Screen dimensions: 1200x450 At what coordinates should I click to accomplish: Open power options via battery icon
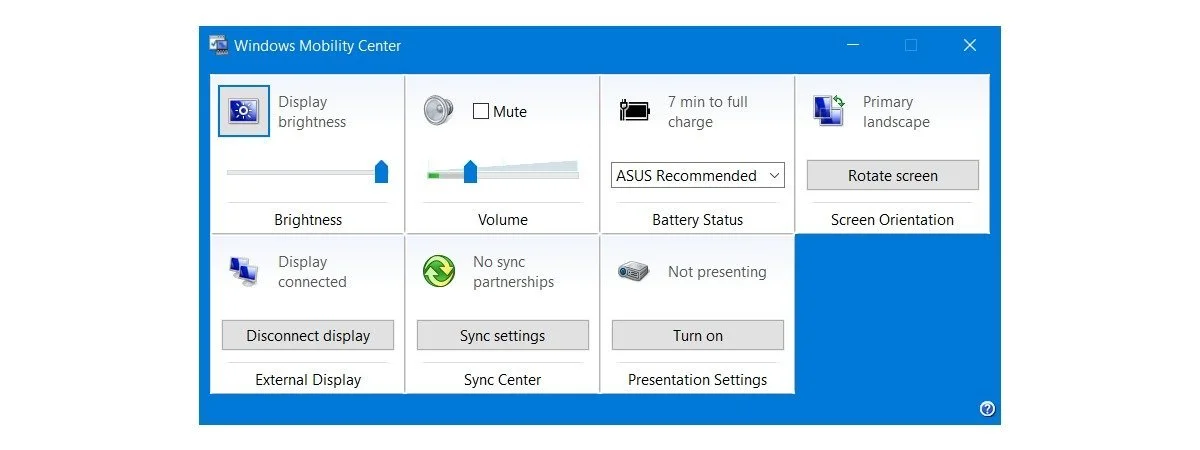(634, 110)
